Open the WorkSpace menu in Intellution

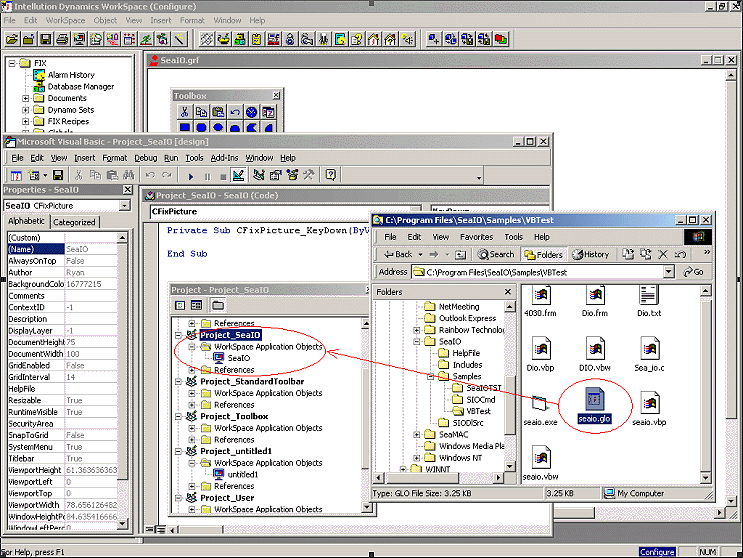pyautogui.click(x=65, y=20)
